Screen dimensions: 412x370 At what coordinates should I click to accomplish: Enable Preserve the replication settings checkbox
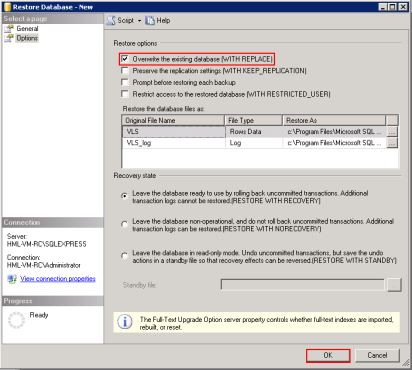(x=125, y=71)
